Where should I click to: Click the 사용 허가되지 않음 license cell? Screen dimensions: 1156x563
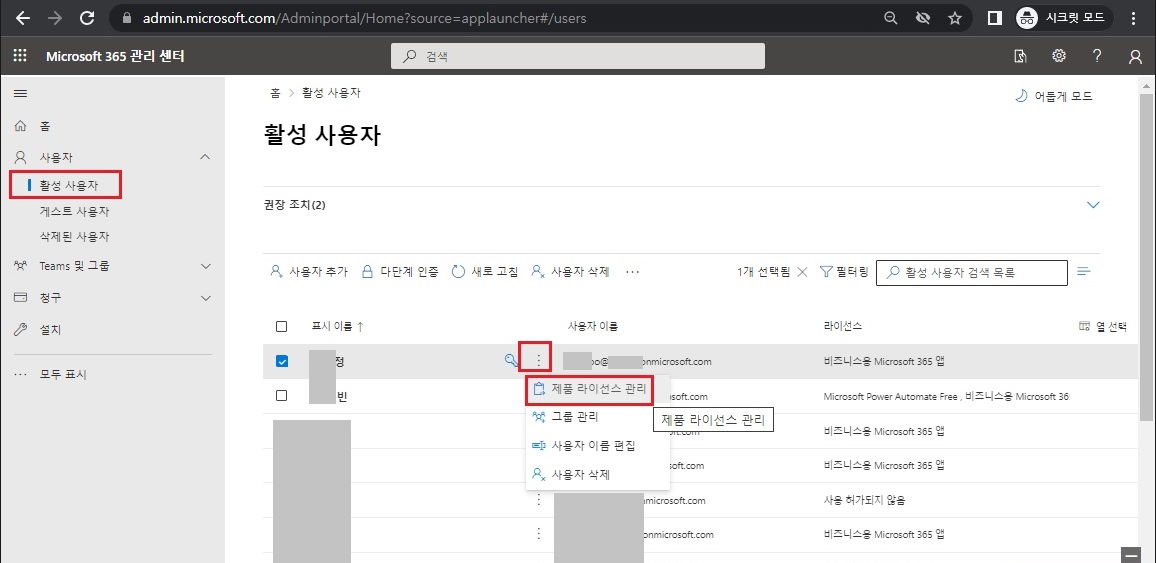click(x=865, y=500)
